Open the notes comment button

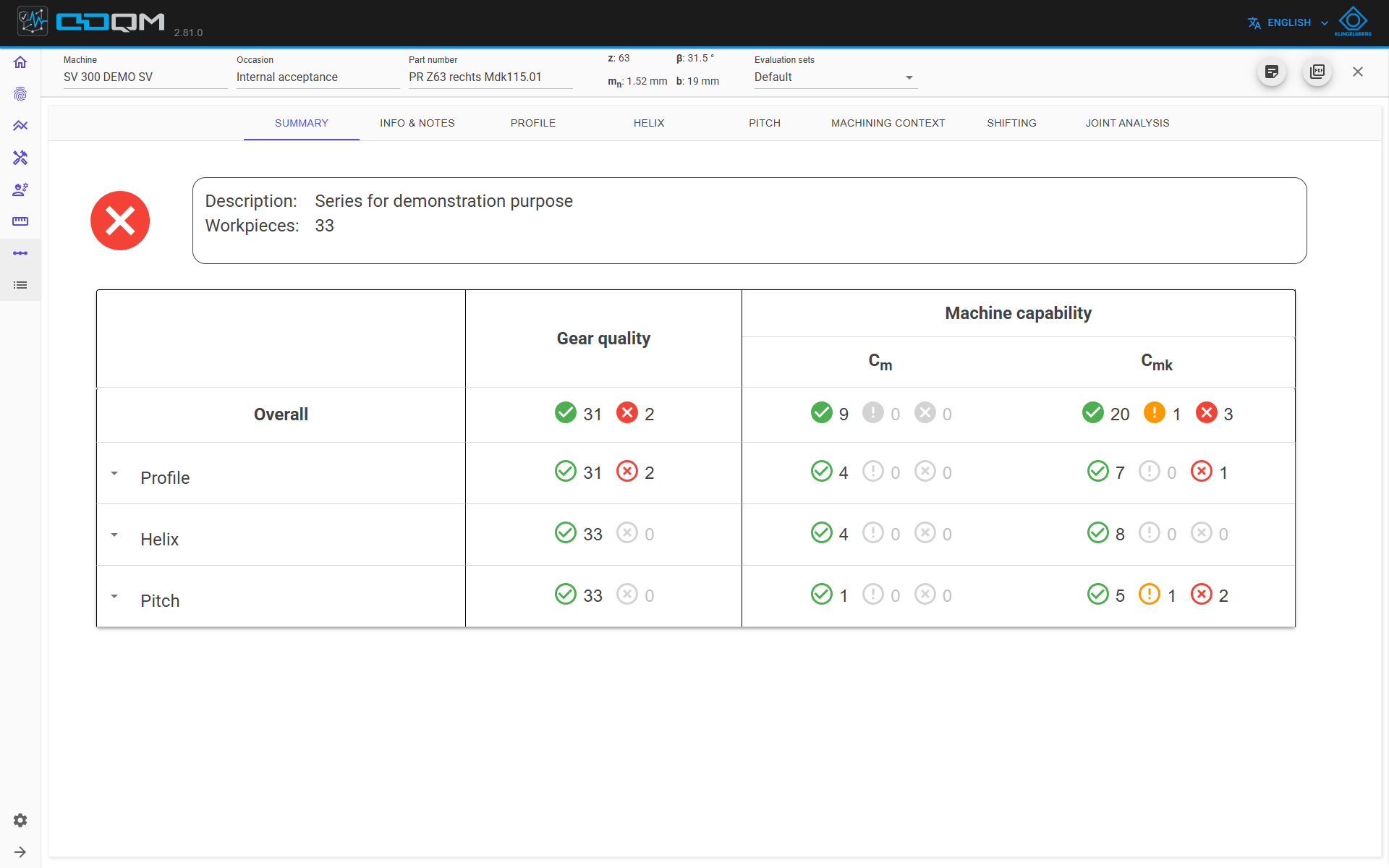1271,72
